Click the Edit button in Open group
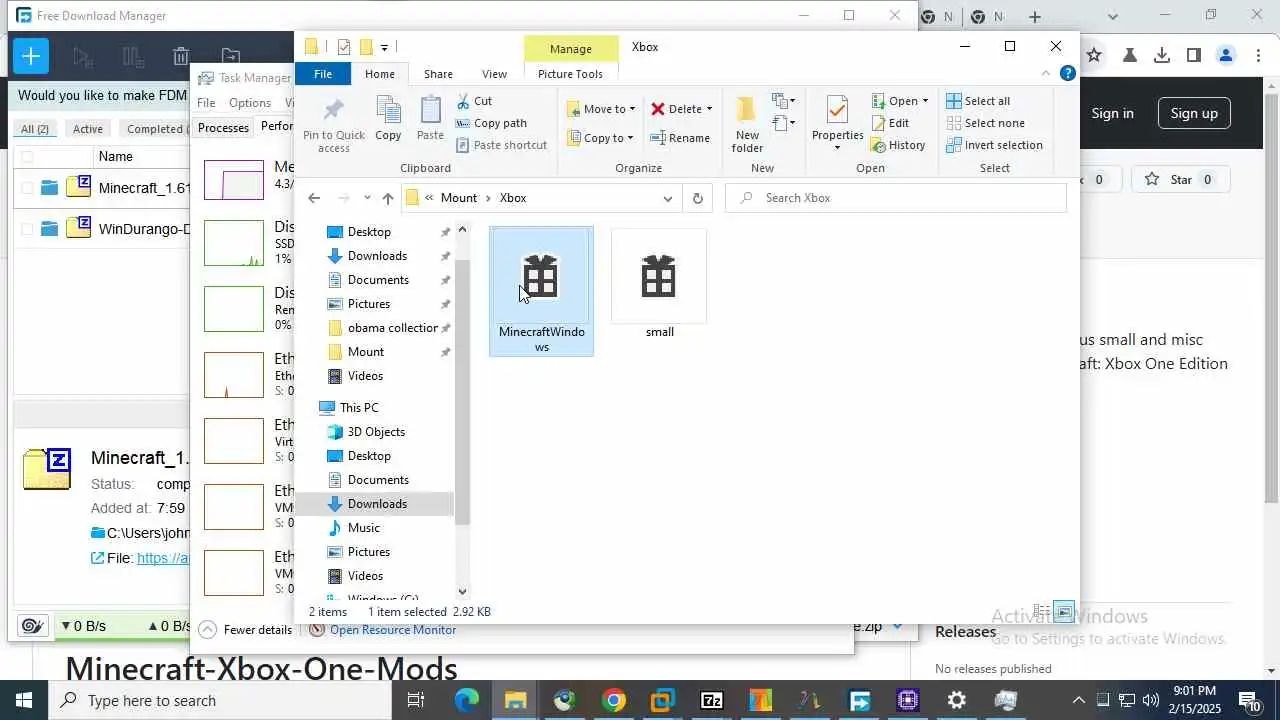The width and height of the screenshot is (1280, 720). (890, 123)
